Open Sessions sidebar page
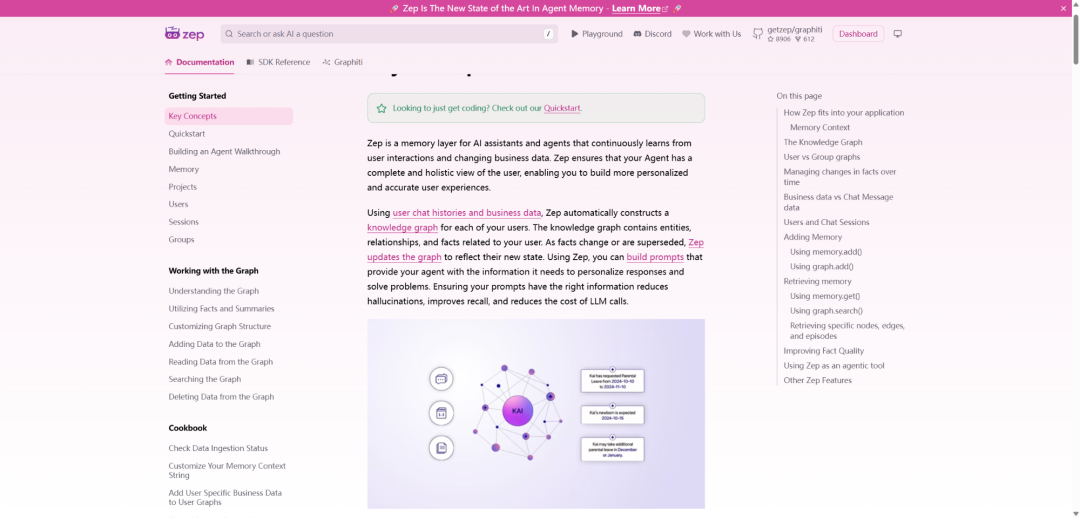1080x518 pixels. [x=183, y=222]
